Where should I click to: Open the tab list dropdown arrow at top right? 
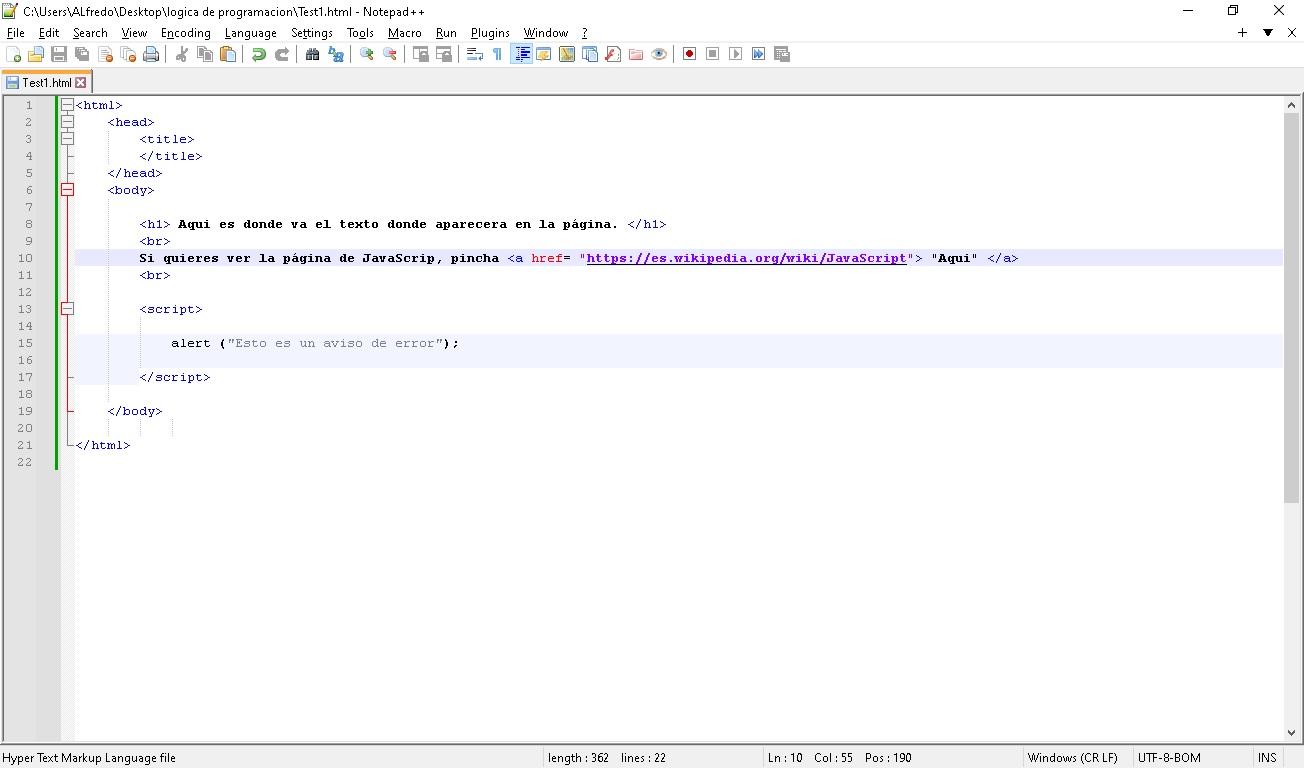pyautogui.click(x=1268, y=33)
